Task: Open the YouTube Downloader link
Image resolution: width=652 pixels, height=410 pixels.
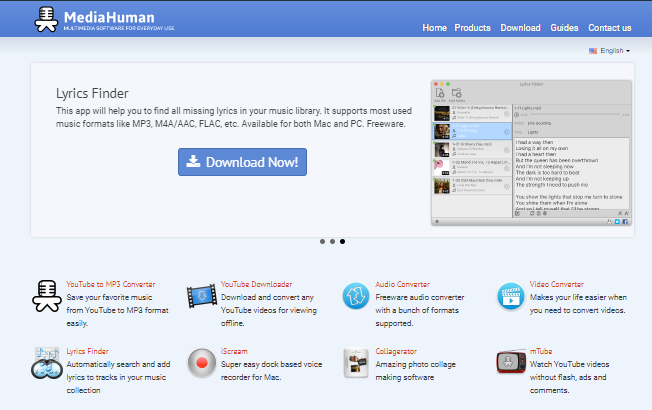Action: 256,284
